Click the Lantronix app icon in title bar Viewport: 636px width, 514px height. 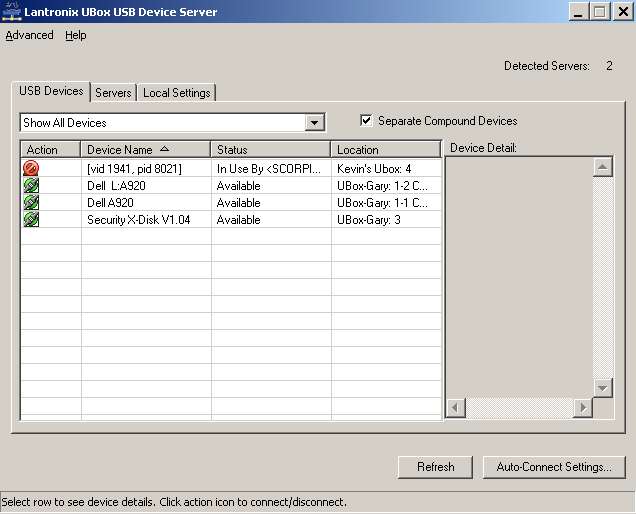point(11,11)
